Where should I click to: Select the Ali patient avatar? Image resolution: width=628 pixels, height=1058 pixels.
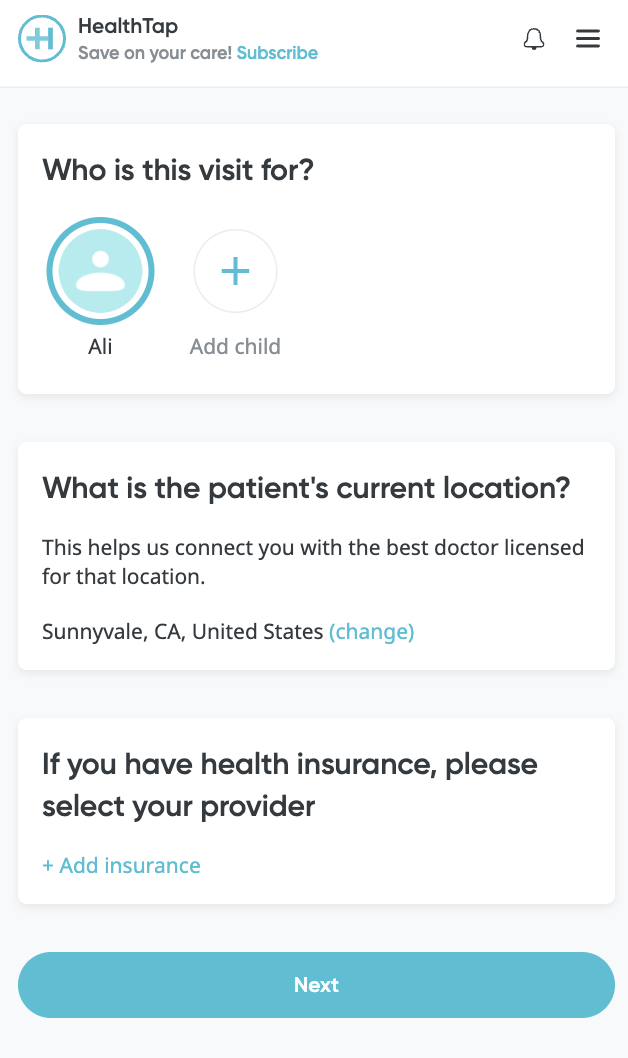click(101, 271)
